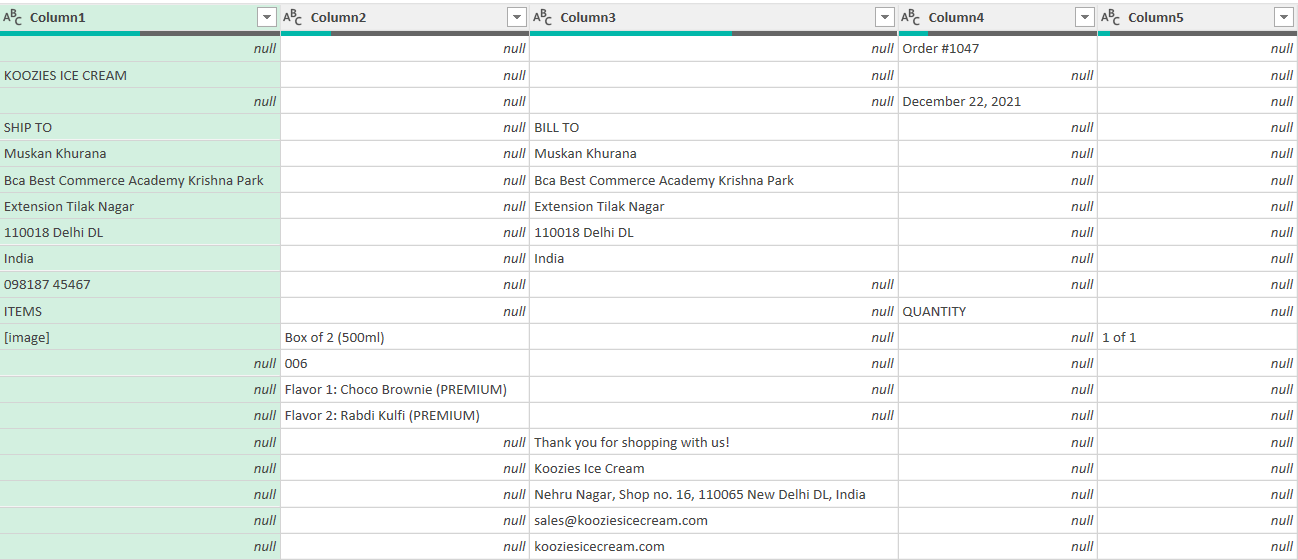Select the Column3 header
1298x560 pixels.
714,17
